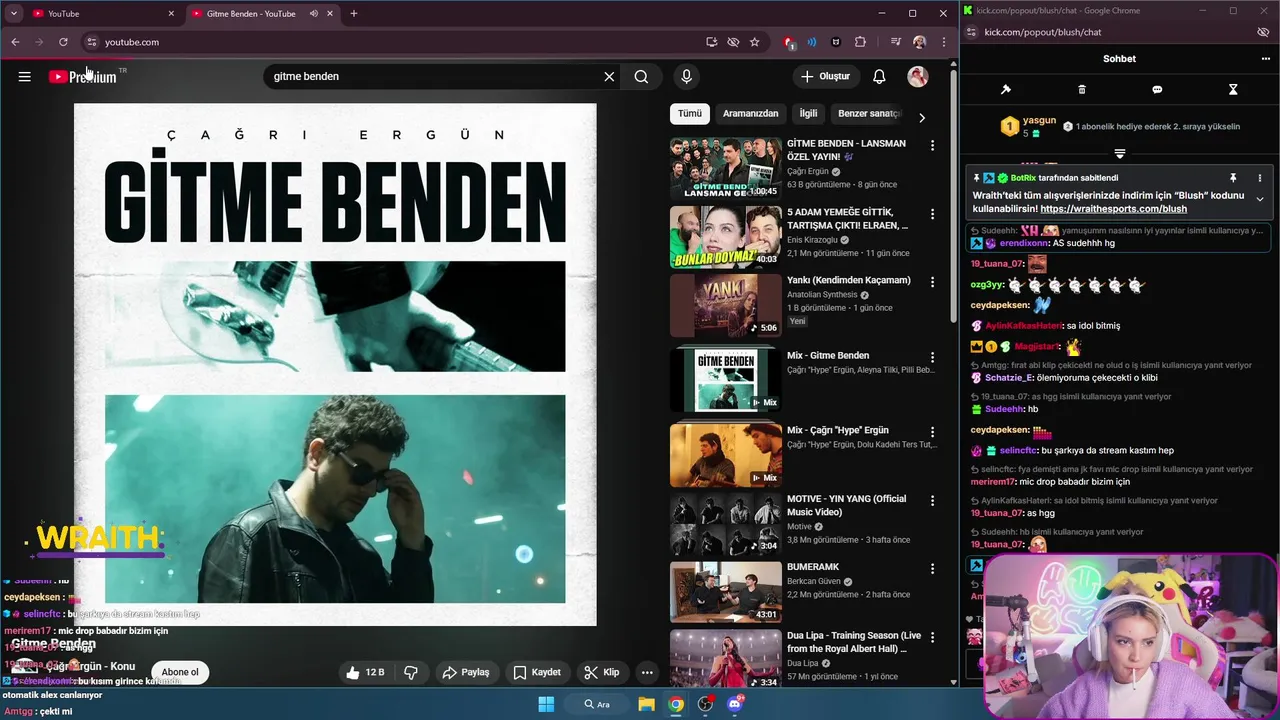Run search with magnifier button

(x=641, y=76)
